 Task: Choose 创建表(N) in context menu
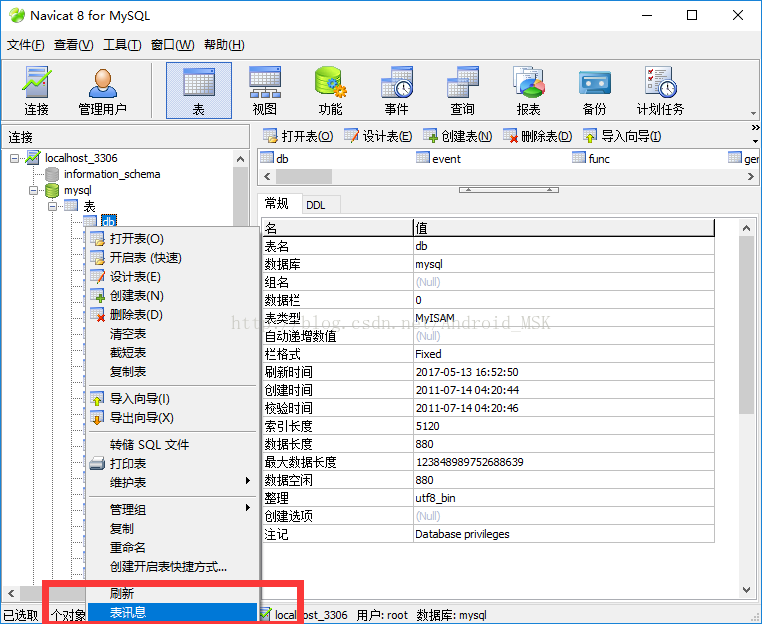(173, 295)
